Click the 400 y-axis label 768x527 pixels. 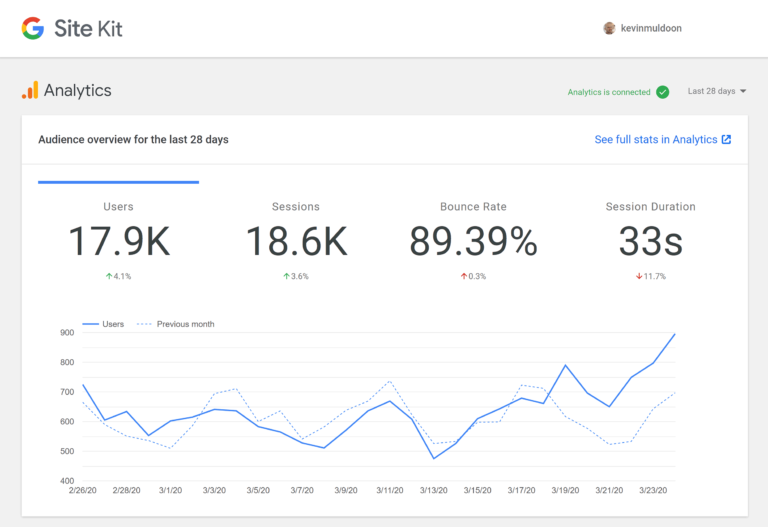[67, 481]
